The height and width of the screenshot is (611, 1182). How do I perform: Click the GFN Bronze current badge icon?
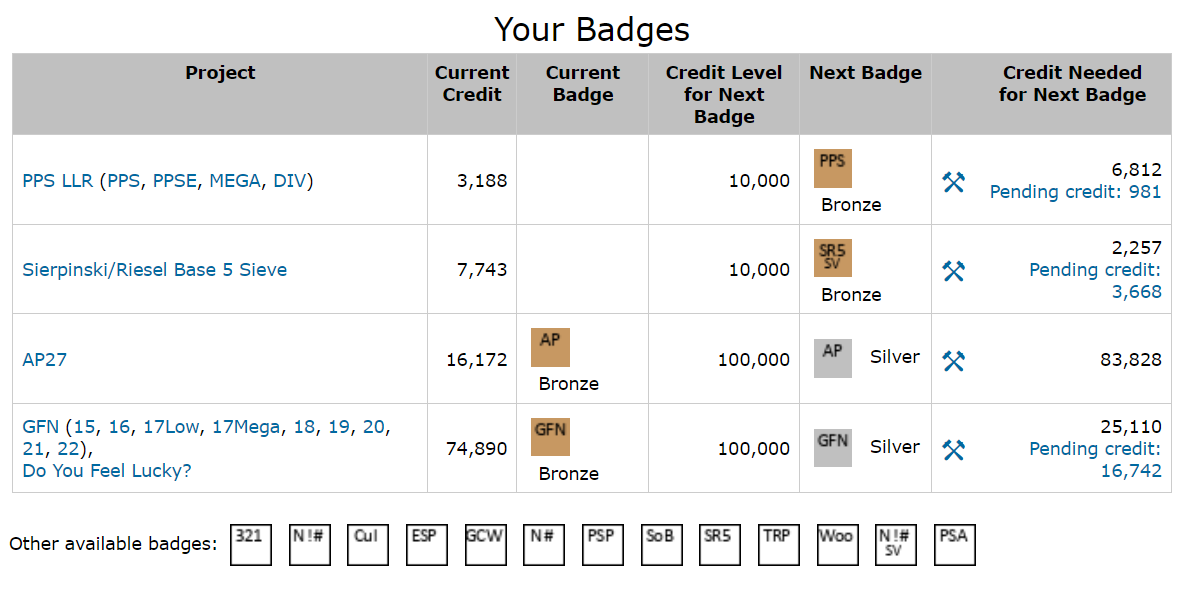[550, 437]
